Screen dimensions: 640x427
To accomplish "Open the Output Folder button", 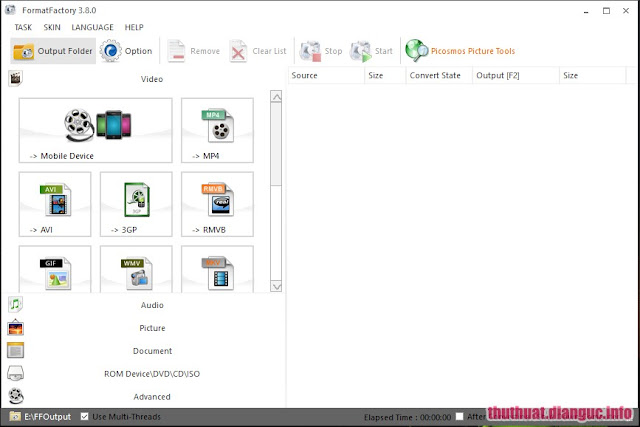I will pyautogui.click(x=53, y=51).
